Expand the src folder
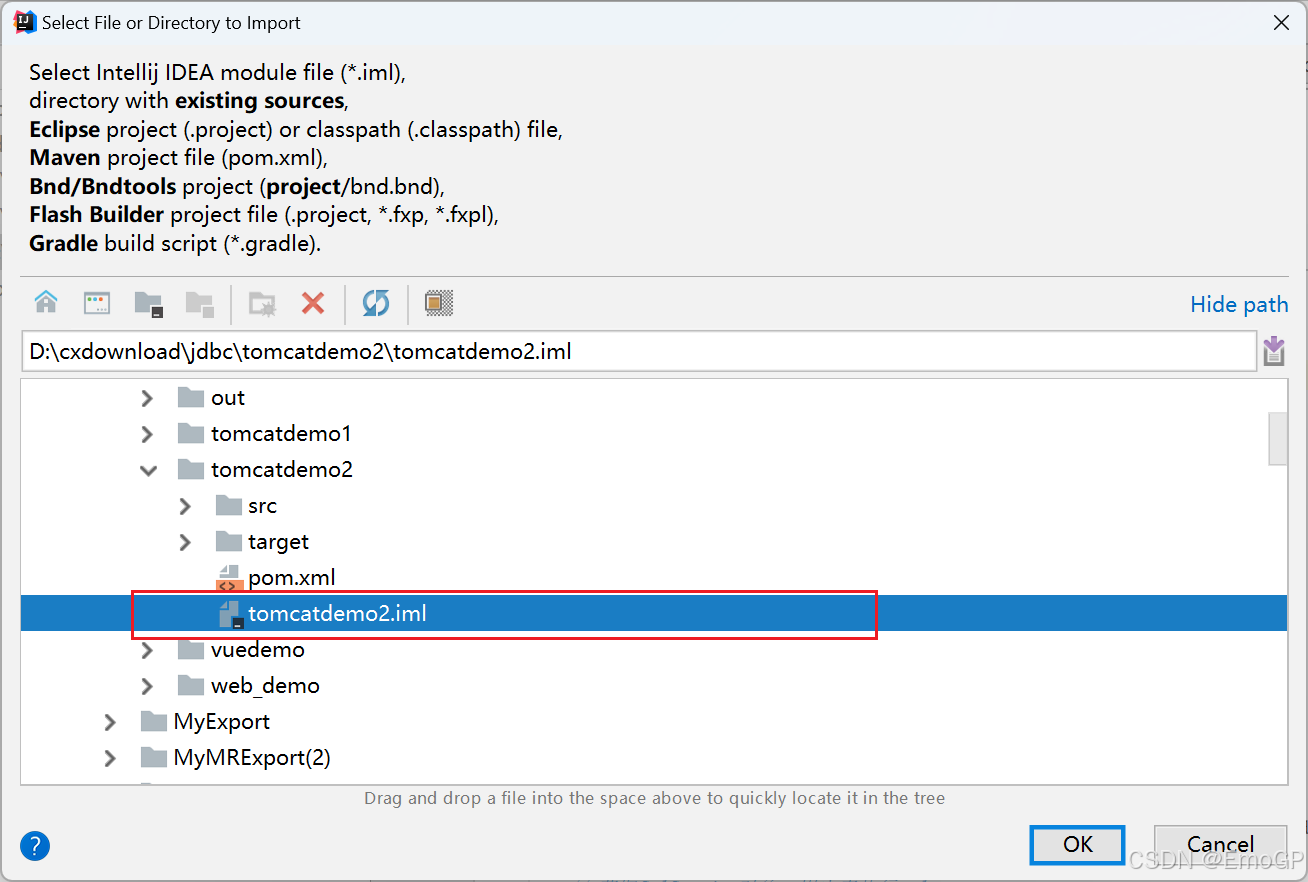Screen dimensions: 1308x882 pos(185,506)
